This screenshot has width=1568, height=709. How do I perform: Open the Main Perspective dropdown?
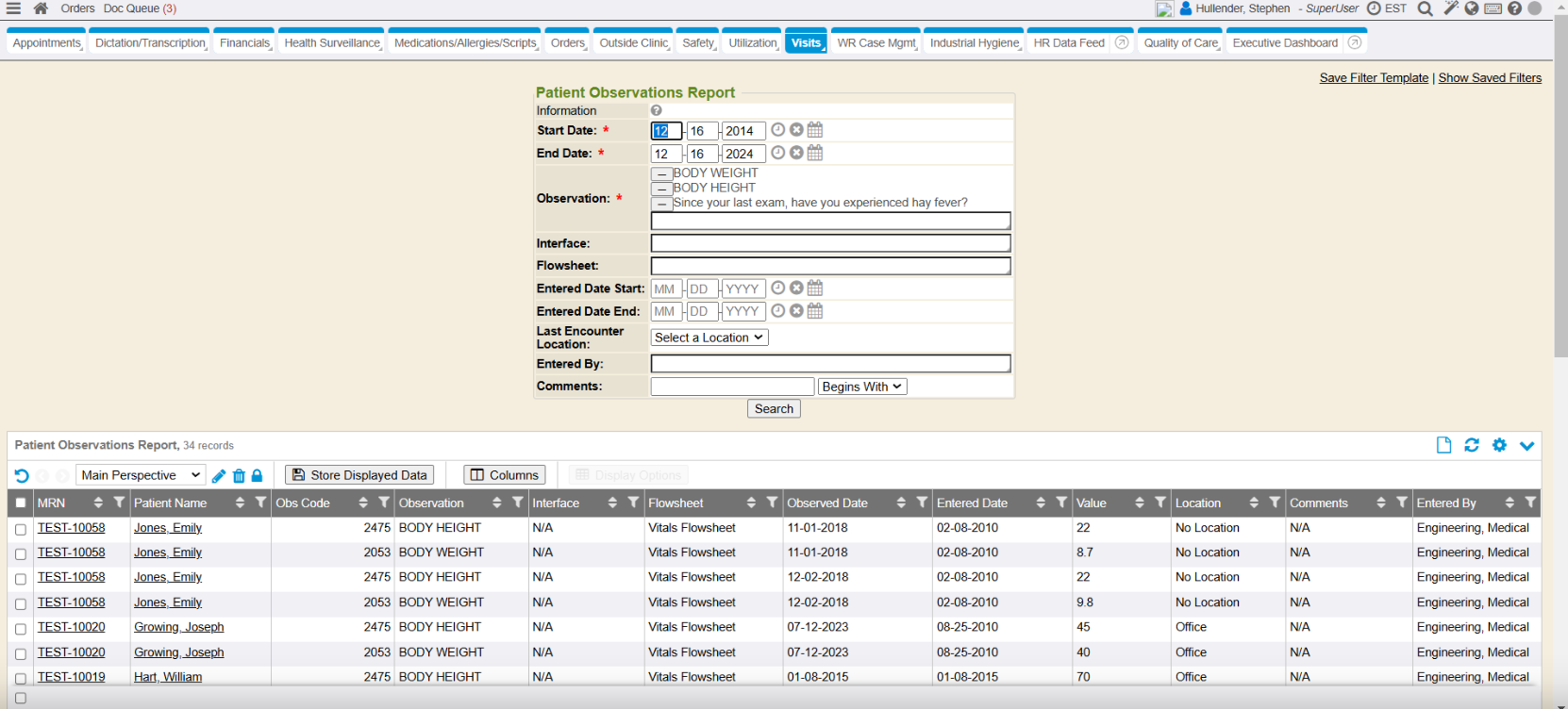click(141, 475)
